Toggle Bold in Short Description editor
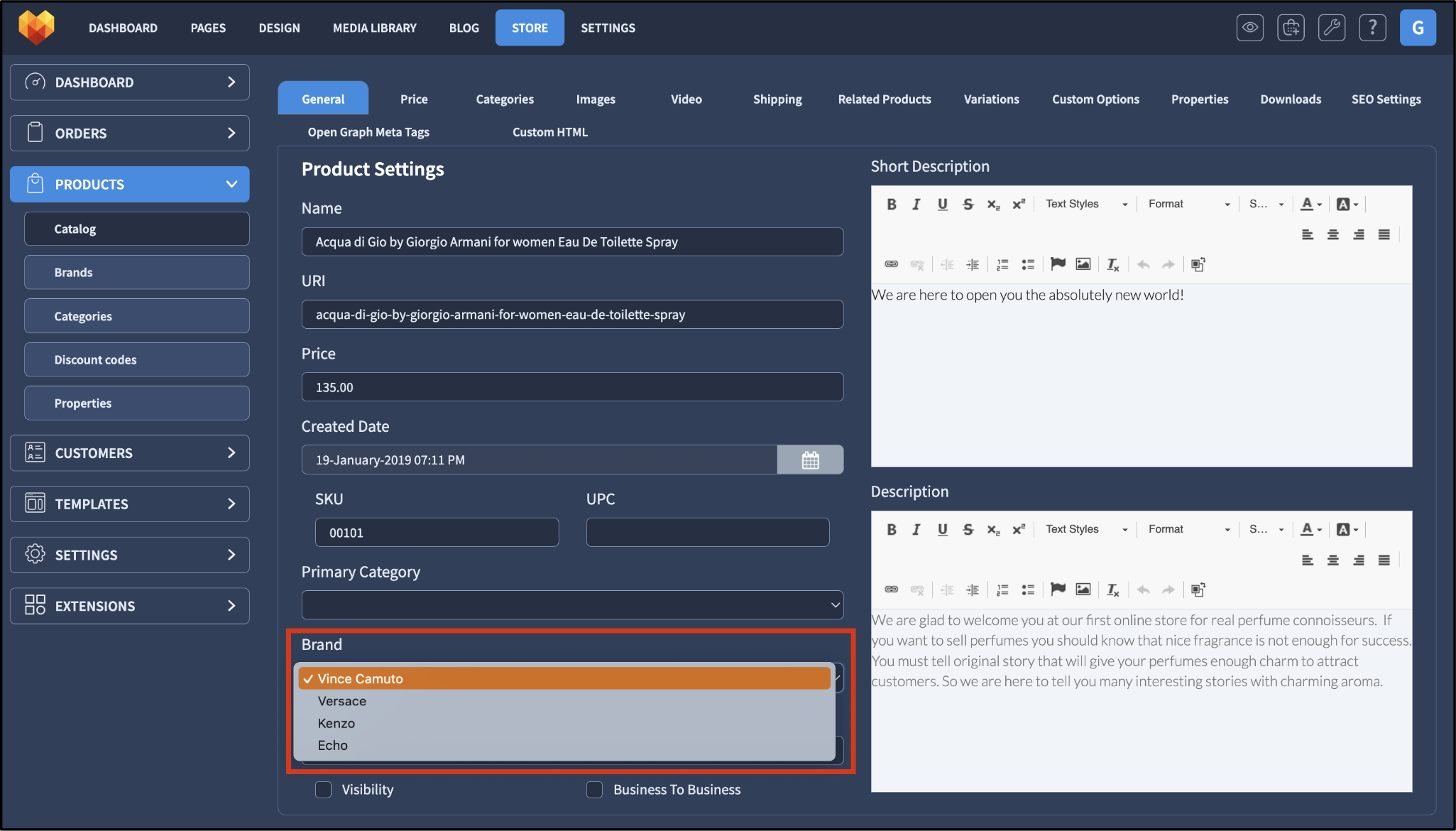Screen dimensions: 1456x831 point(892,205)
